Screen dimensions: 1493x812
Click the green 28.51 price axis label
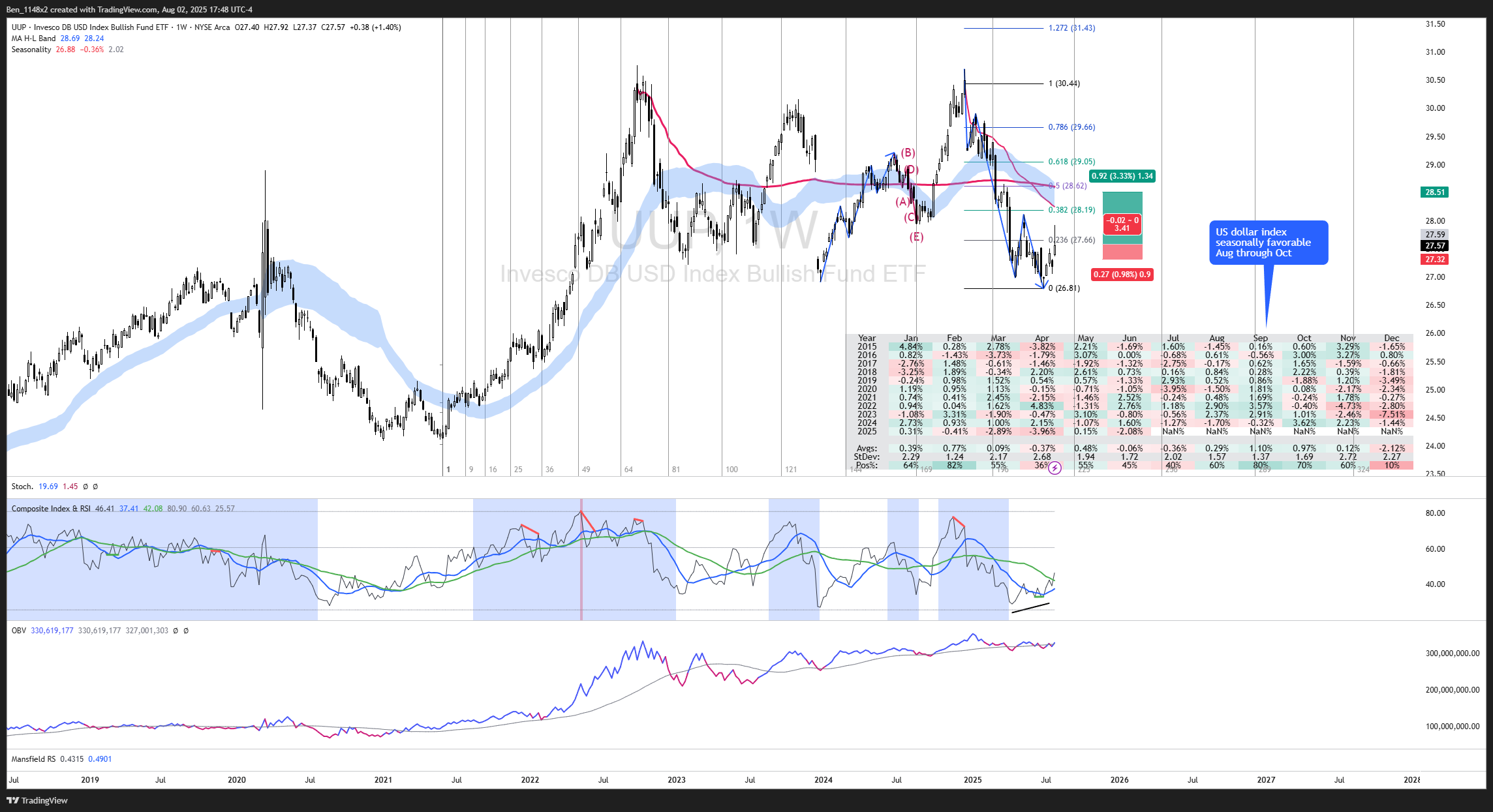point(1434,192)
